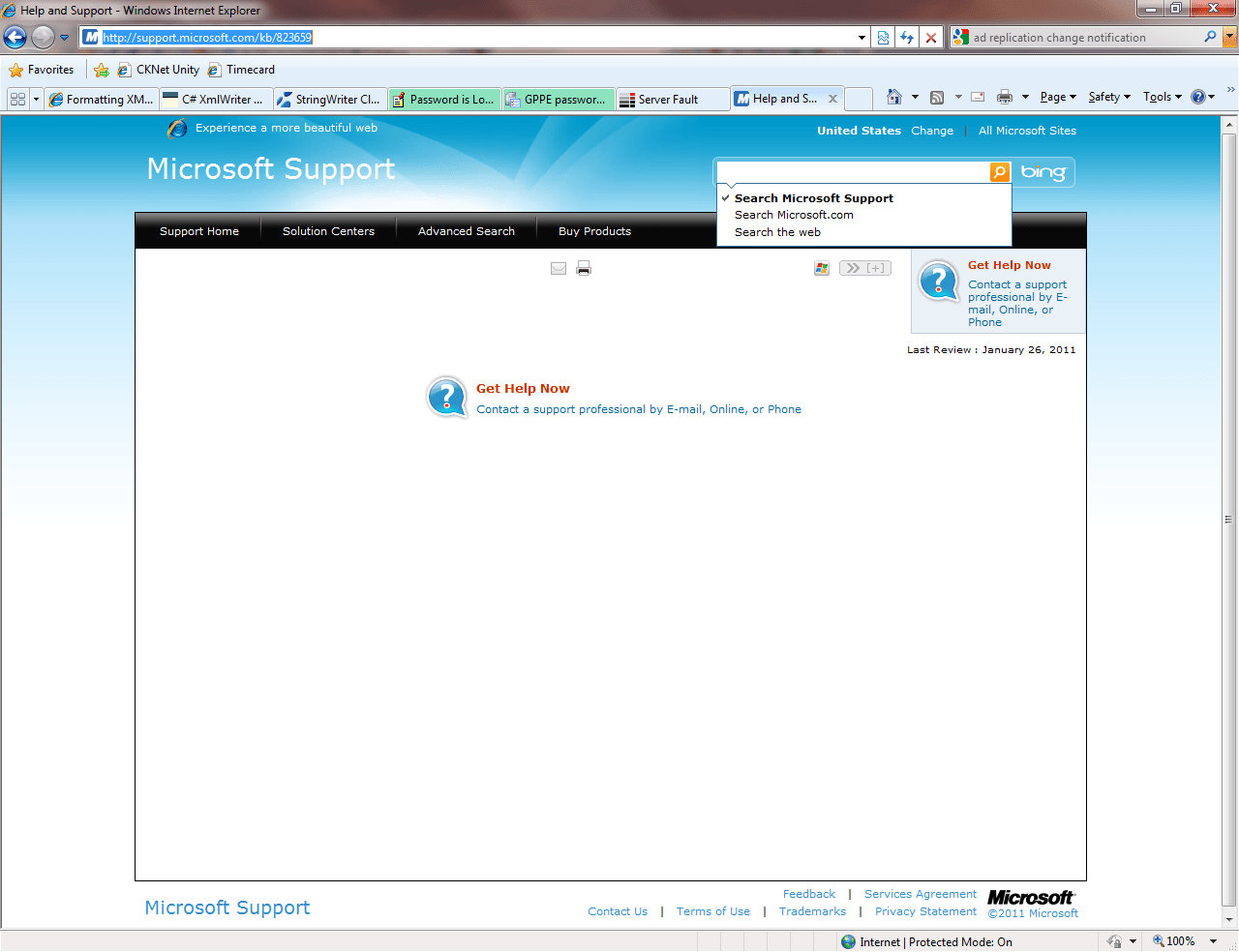
Task: Open Advanced Search navigation item
Action: 467,231
